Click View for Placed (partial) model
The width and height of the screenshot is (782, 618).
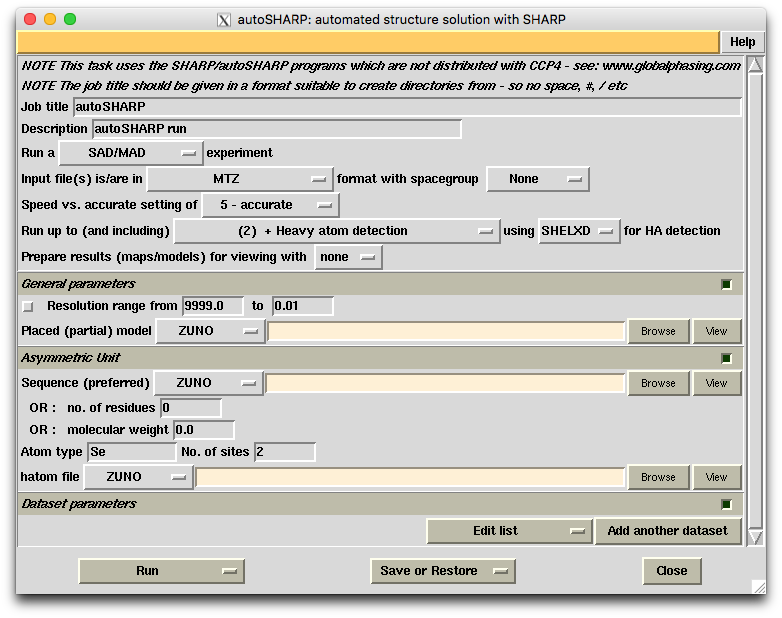[716, 331]
